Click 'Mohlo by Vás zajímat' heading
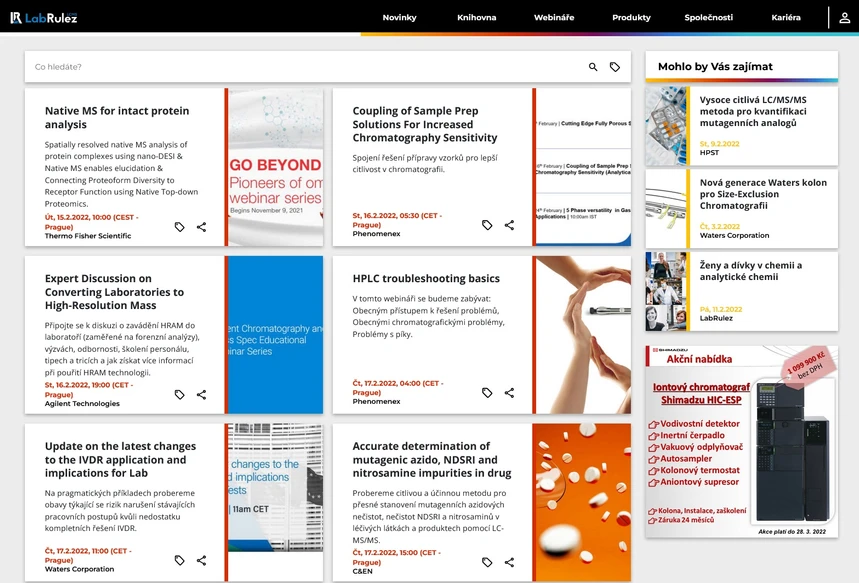Image resolution: width=859 pixels, height=583 pixels. 715,66
